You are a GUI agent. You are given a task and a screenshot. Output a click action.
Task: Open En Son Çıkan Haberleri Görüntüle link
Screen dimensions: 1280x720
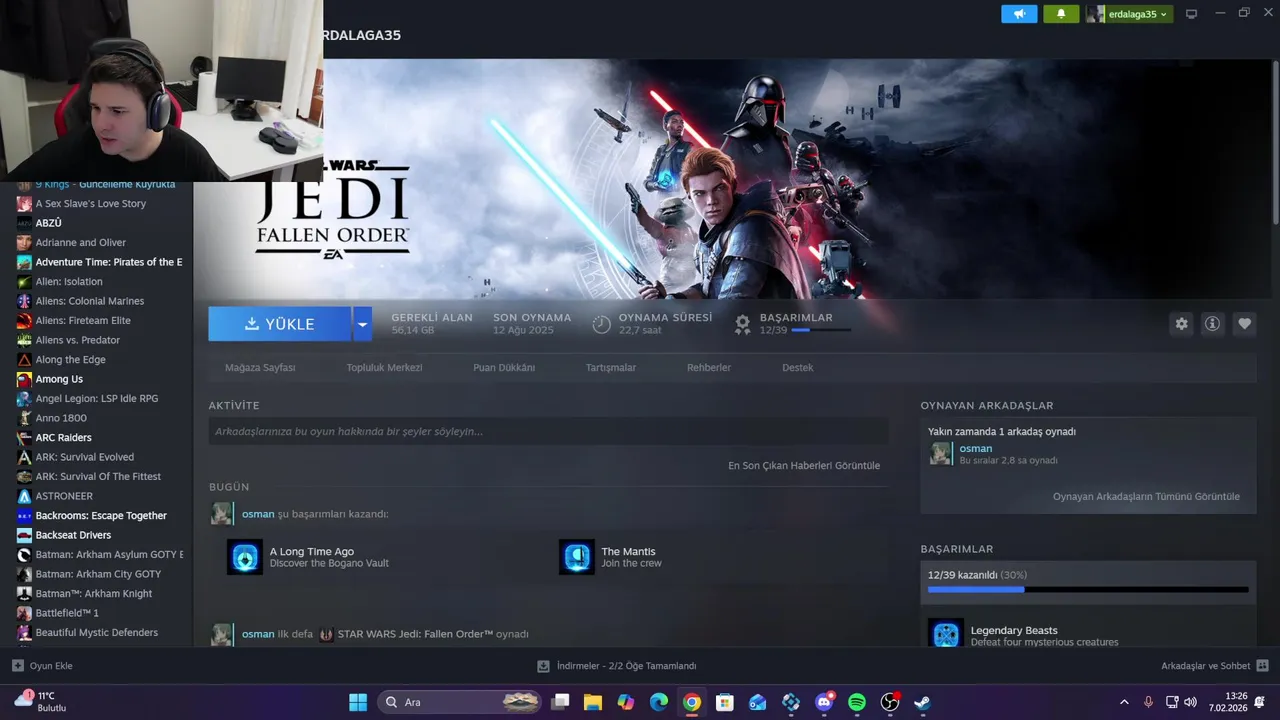(x=804, y=465)
